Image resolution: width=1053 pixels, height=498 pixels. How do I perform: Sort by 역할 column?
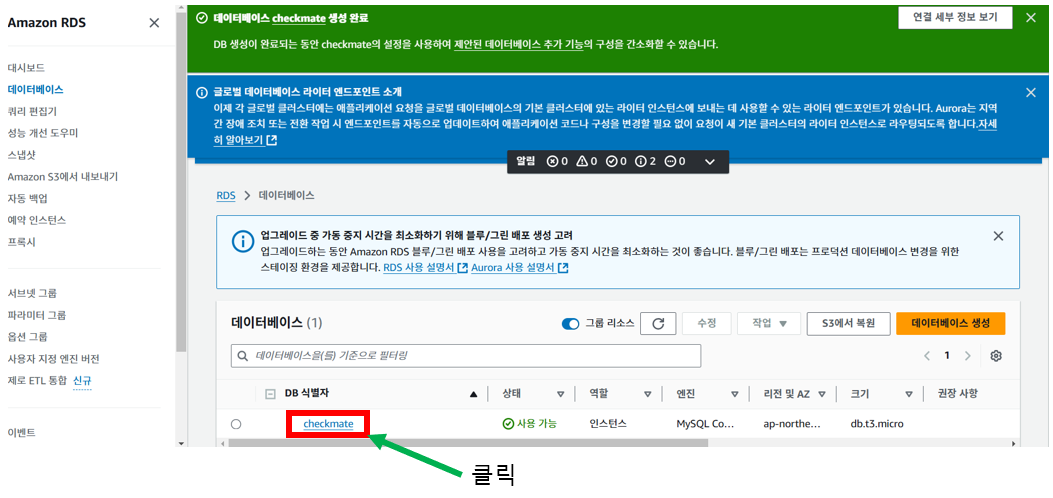[647, 394]
